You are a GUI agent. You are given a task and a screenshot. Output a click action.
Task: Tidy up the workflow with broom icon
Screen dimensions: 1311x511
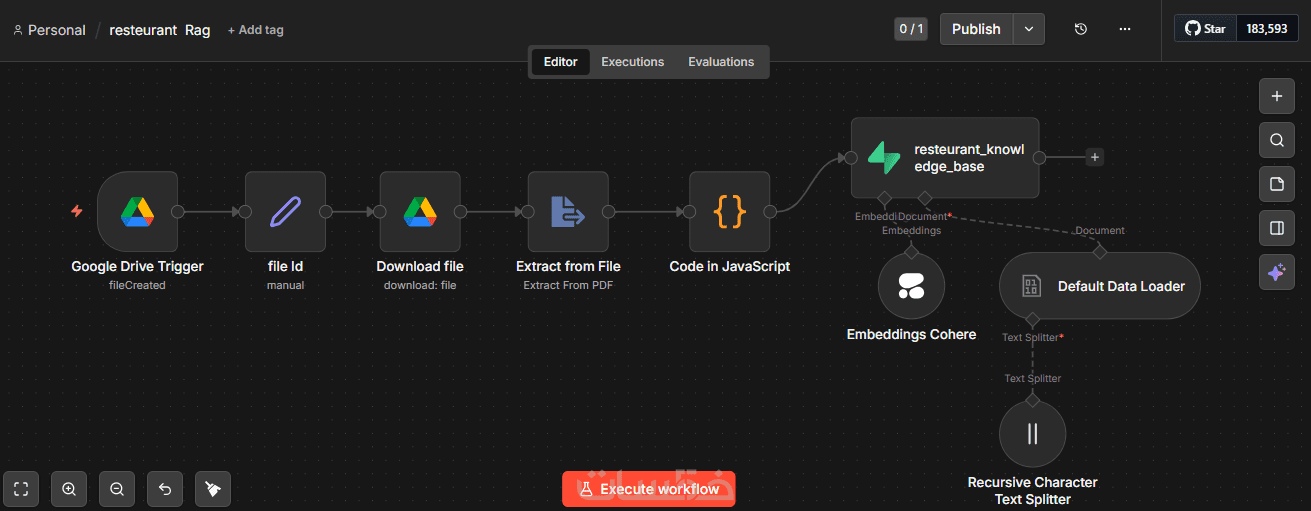[x=213, y=489]
